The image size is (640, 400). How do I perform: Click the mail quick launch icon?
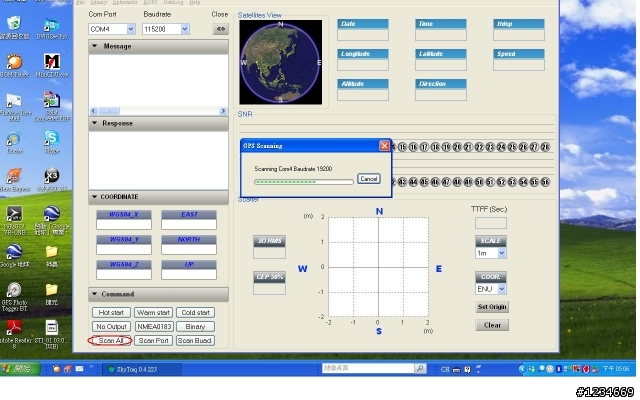click(79, 369)
